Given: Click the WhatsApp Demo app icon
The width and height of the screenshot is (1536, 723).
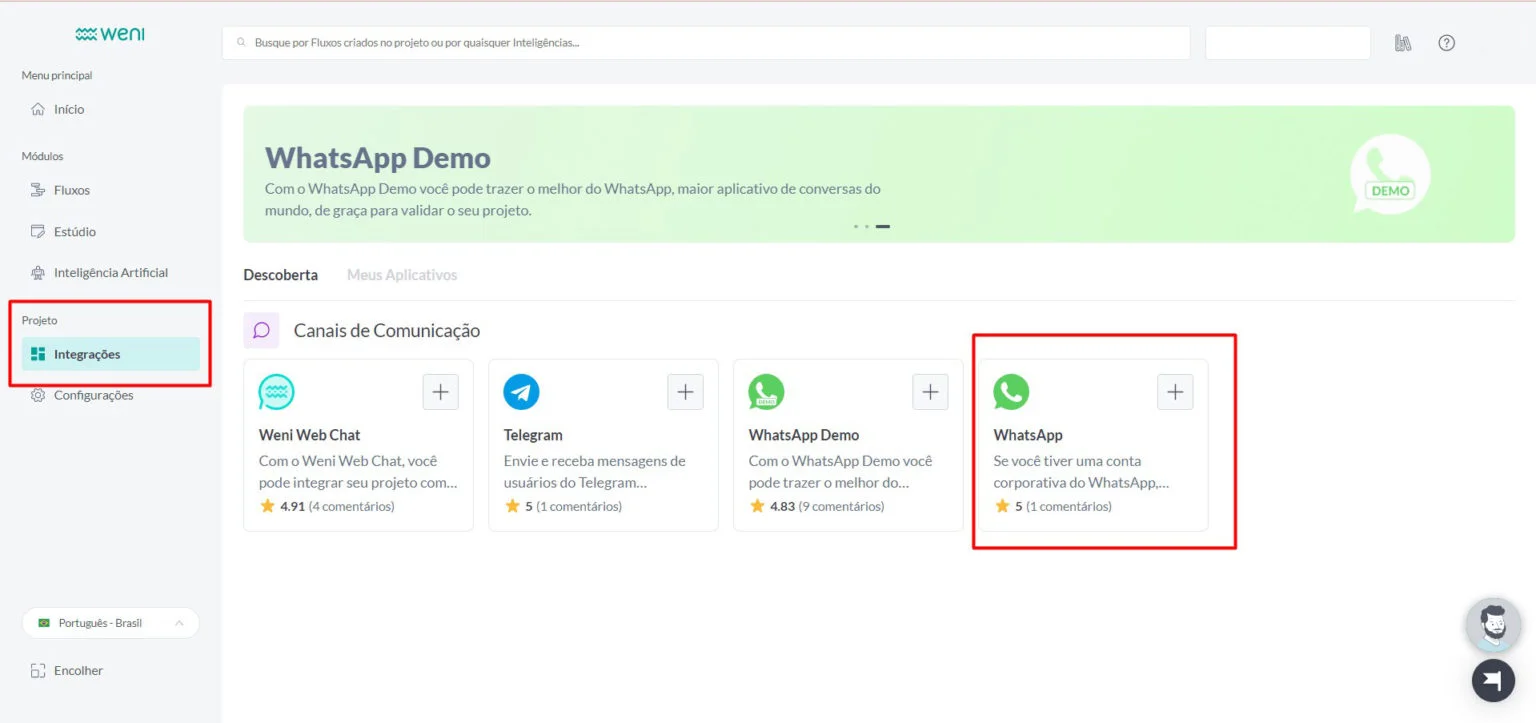Looking at the screenshot, I should click(x=767, y=392).
